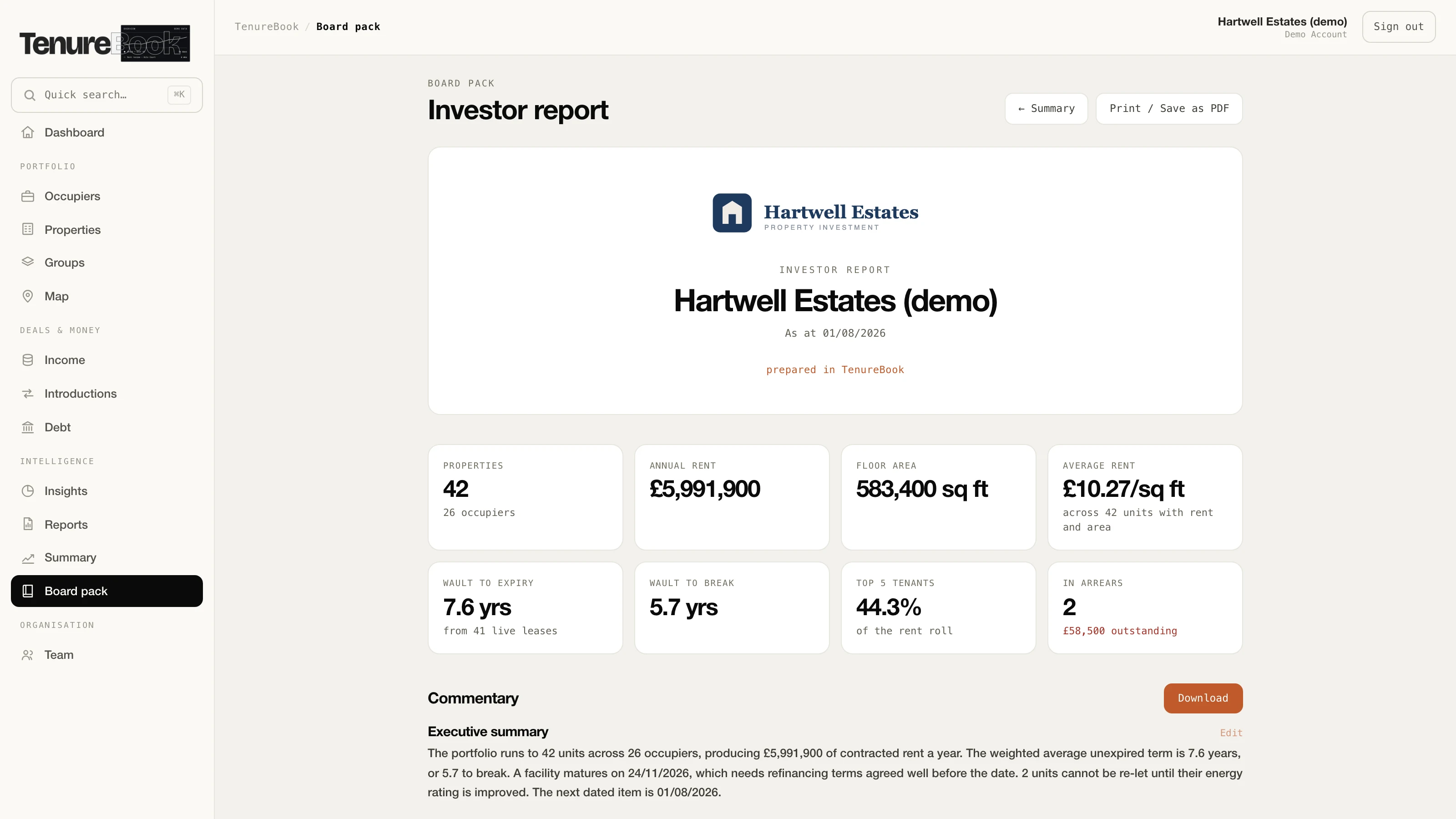Click the Dashboard home icon
Image resolution: width=1456 pixels, height=819 pixels.
(x=28, y=132)
